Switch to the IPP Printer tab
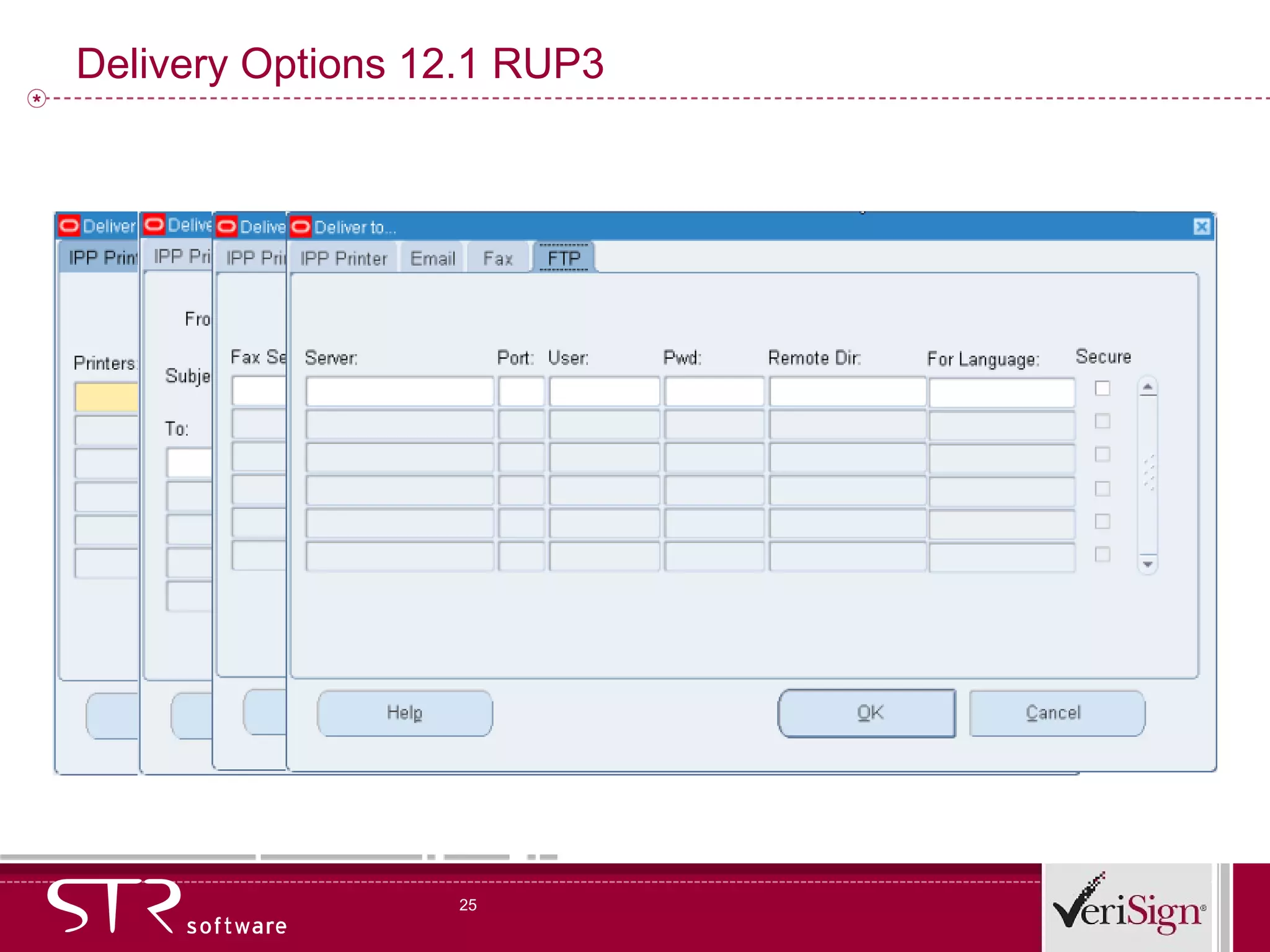 [x=344, y=258]
